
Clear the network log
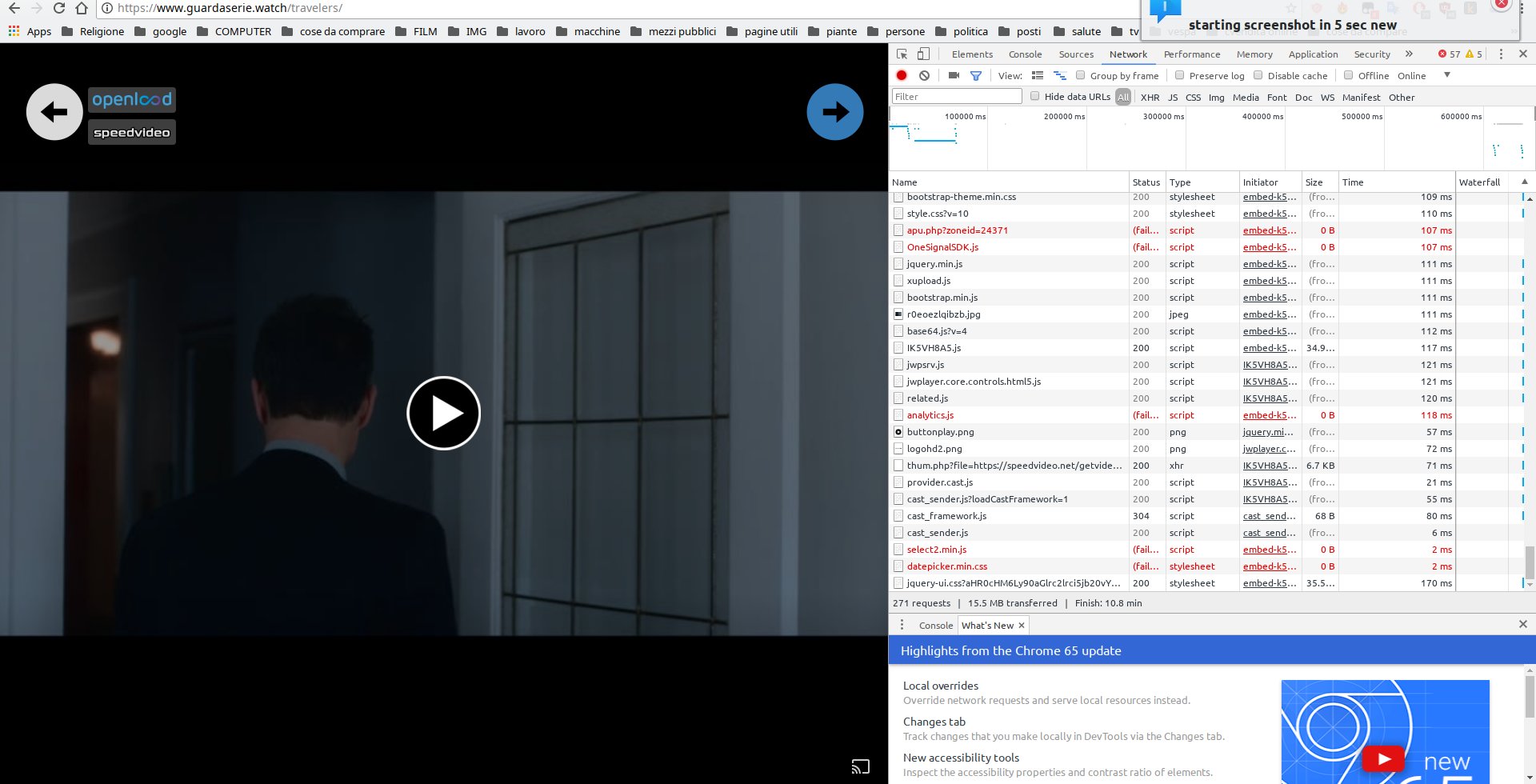click(x=924, y=75)
